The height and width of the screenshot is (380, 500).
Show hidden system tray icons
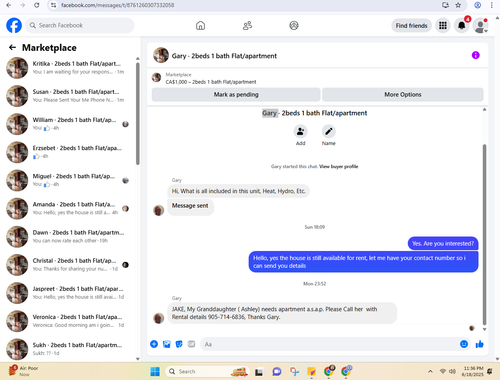click(x=430, y=371)
